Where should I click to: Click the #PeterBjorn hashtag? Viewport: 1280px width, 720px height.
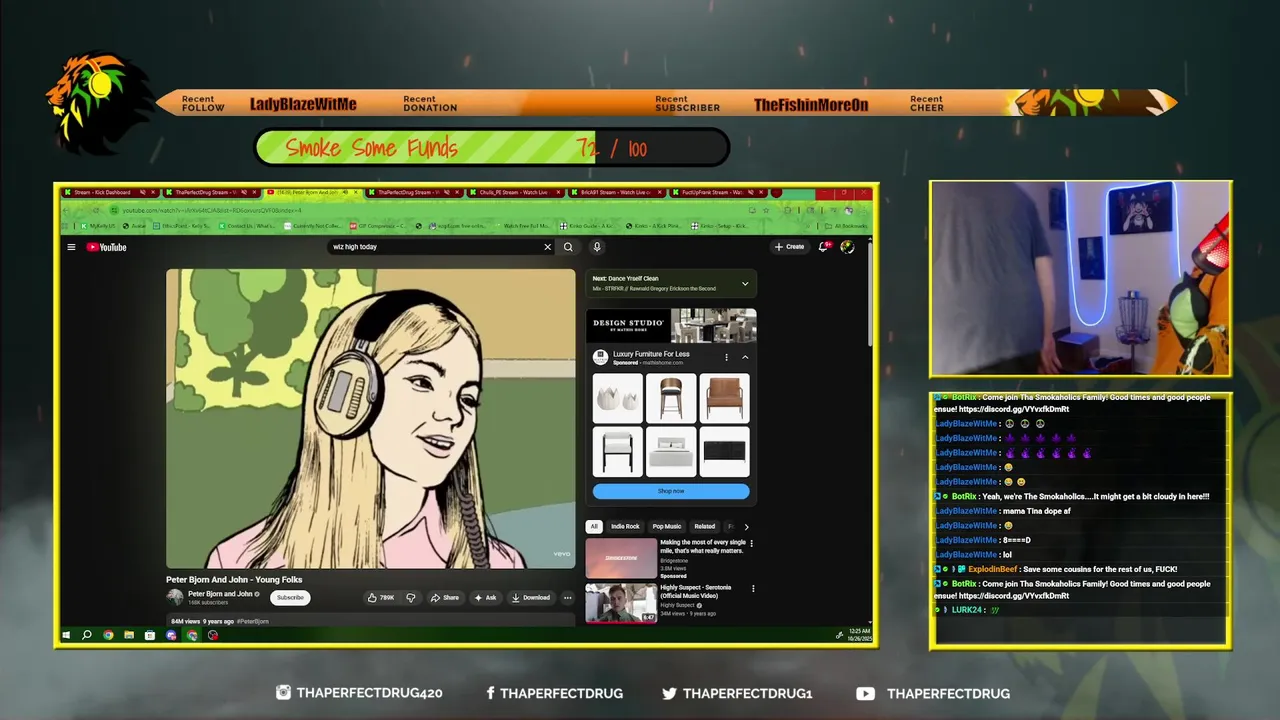pyautogui.click(x=253, y=622)
